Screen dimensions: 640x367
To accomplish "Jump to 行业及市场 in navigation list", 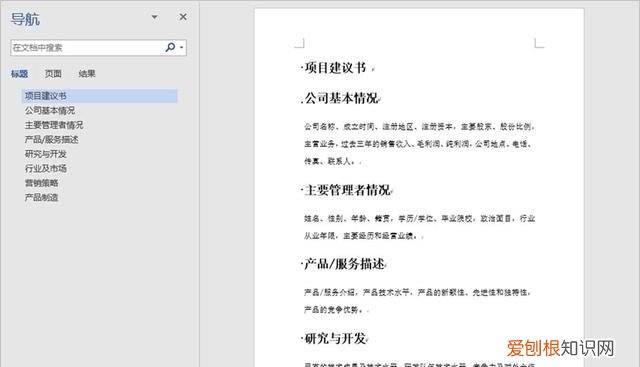I will (x=45, y=168).
